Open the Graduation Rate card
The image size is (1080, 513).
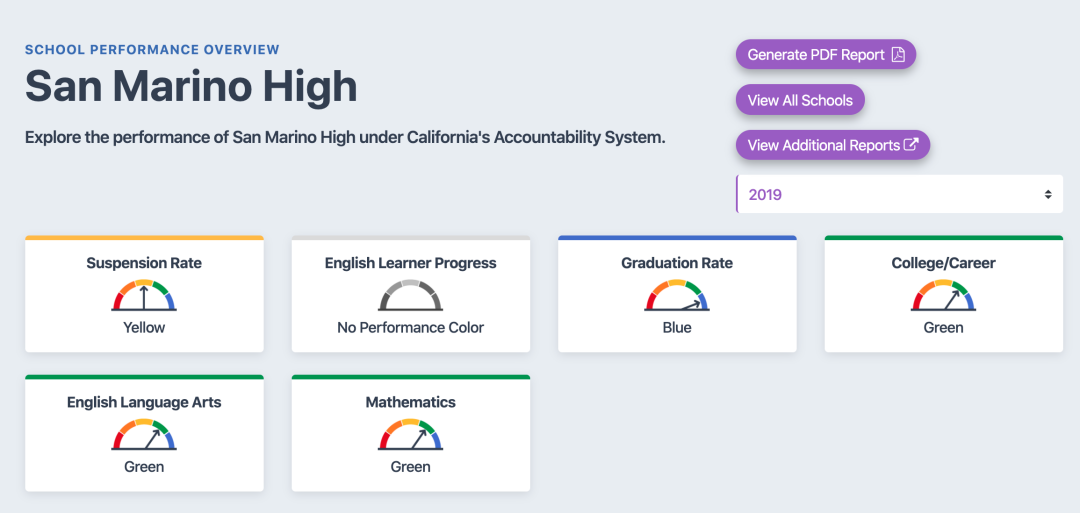click(677, 294)
